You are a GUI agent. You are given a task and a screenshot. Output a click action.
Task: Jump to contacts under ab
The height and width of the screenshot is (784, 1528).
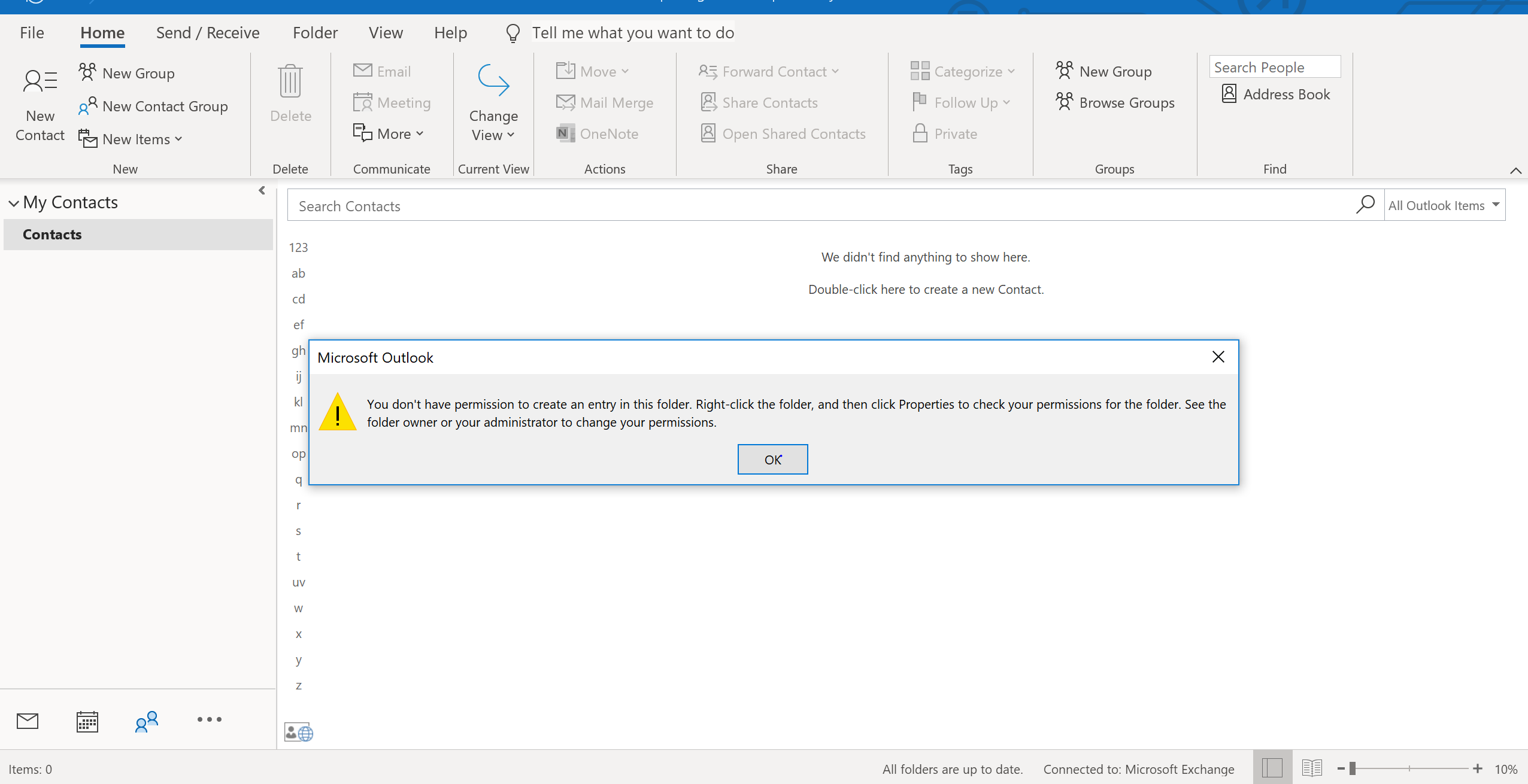click(x=298, y=273)
